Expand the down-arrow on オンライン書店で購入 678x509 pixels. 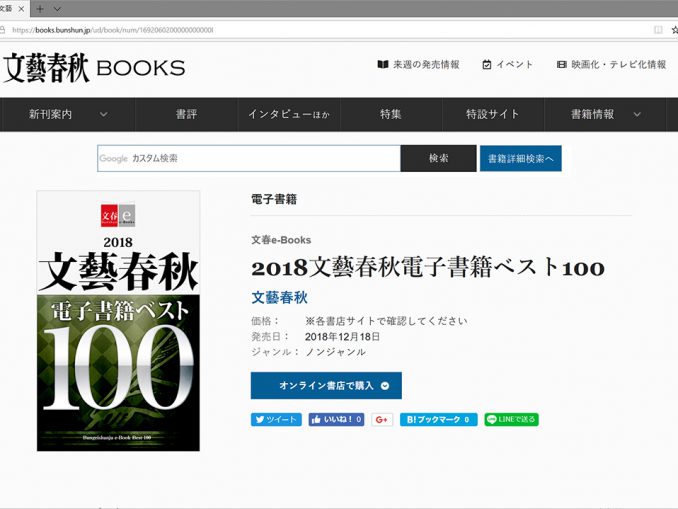click(385, 386)
